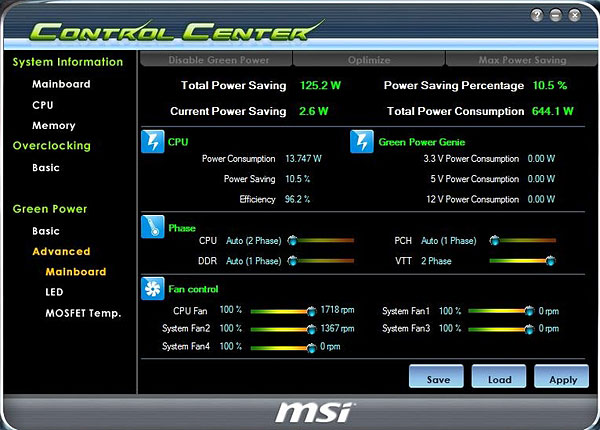Viewport: 600px width, 430px height.
Task: Adjust System Fan2 speed slider
Action: pyautogui.click(x=284, y=329)
